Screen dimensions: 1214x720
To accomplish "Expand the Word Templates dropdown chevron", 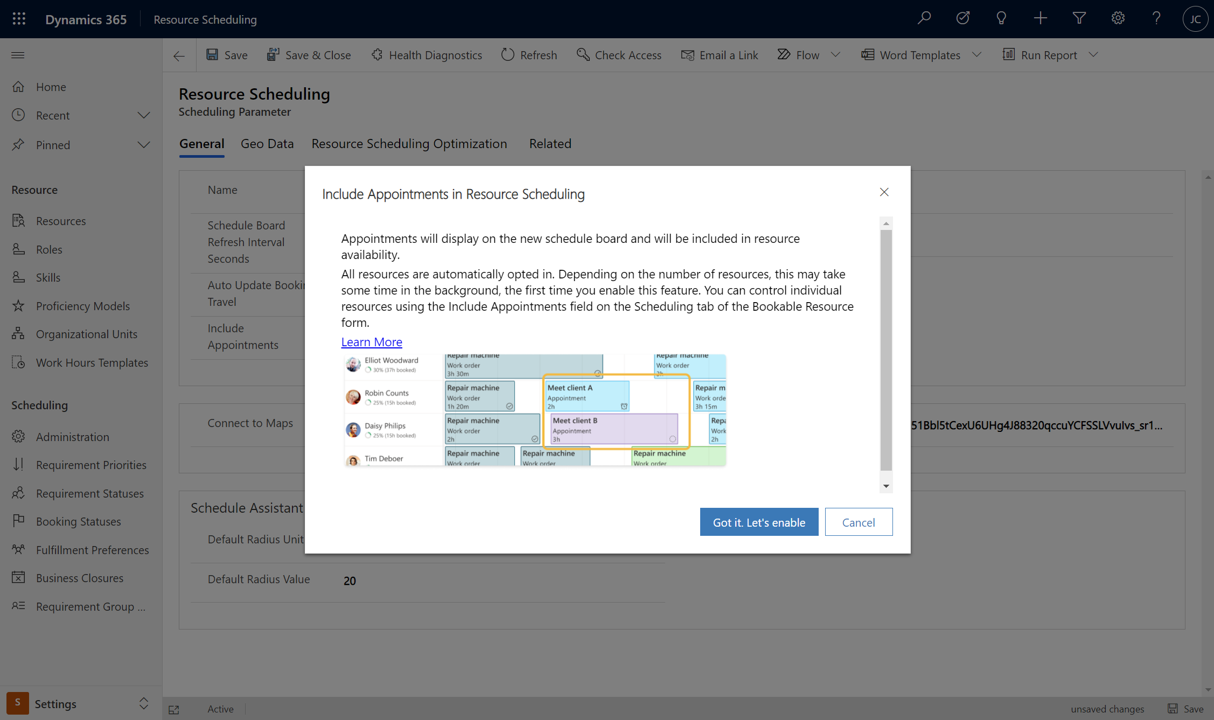I will [977, 55].
